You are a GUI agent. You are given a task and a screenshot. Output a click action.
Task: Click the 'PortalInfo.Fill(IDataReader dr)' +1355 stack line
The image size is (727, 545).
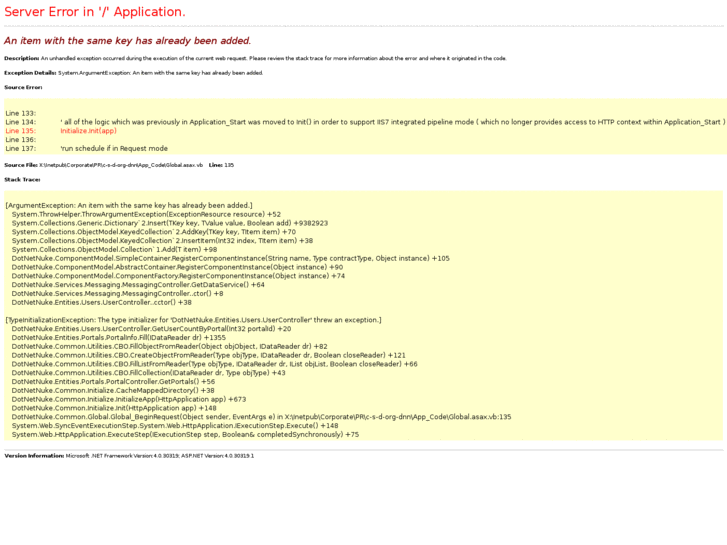pyautogui.click(x=119, y=338)
